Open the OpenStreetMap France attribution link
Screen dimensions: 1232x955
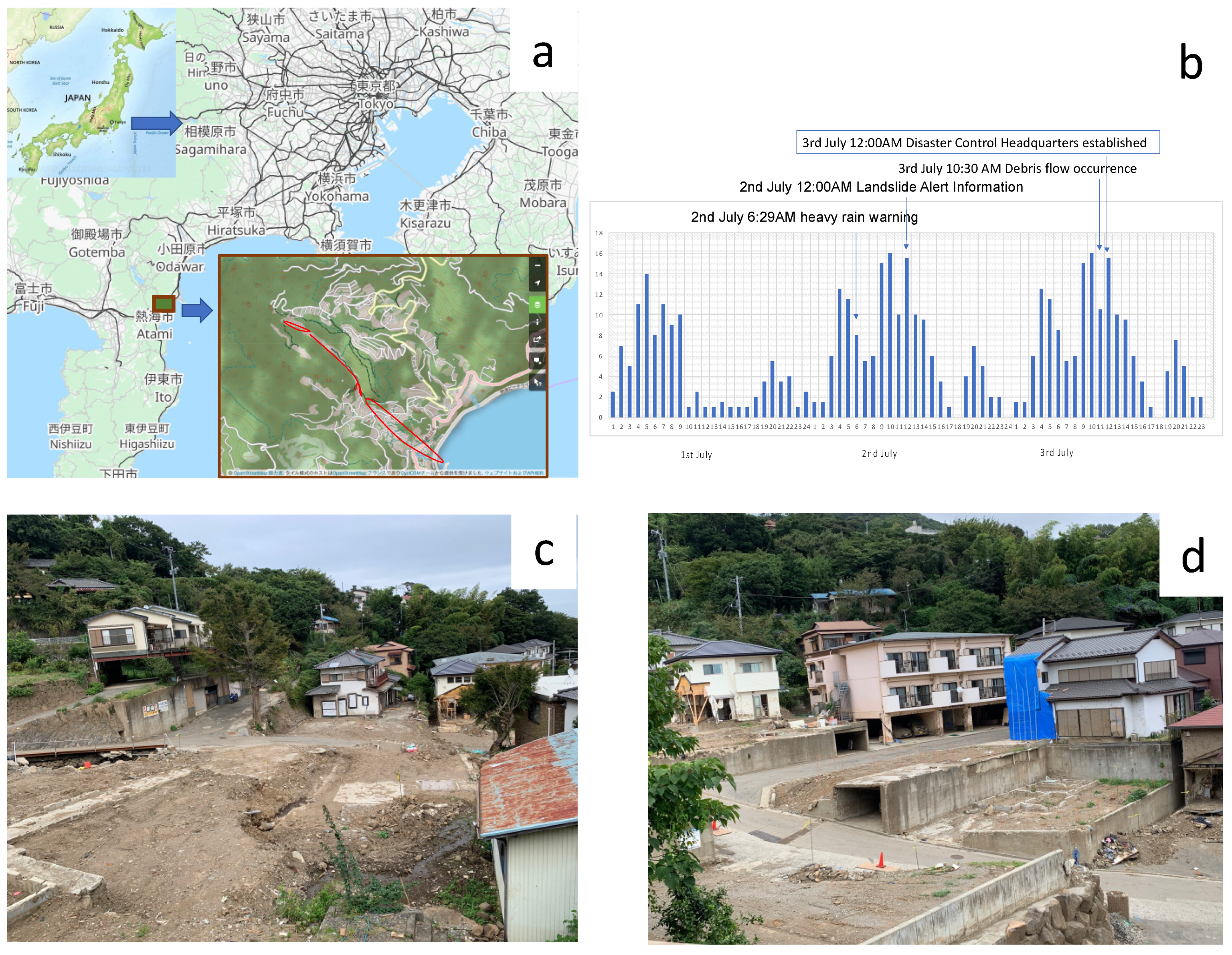(x=359, y=473)
